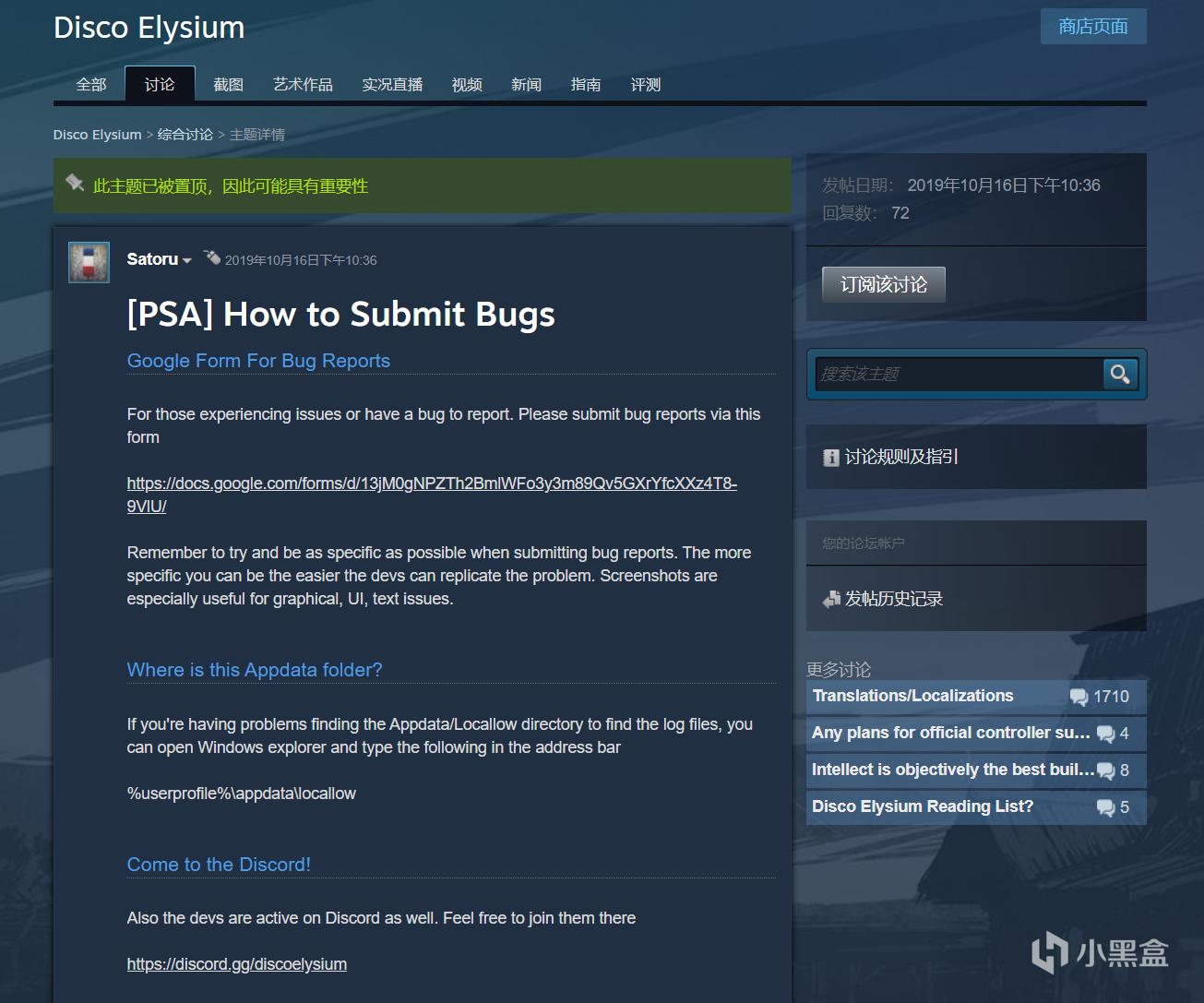Click the heading 'Where is this Appdata folder?'
Screen dimensions: 1204x1003
point(255,670)
